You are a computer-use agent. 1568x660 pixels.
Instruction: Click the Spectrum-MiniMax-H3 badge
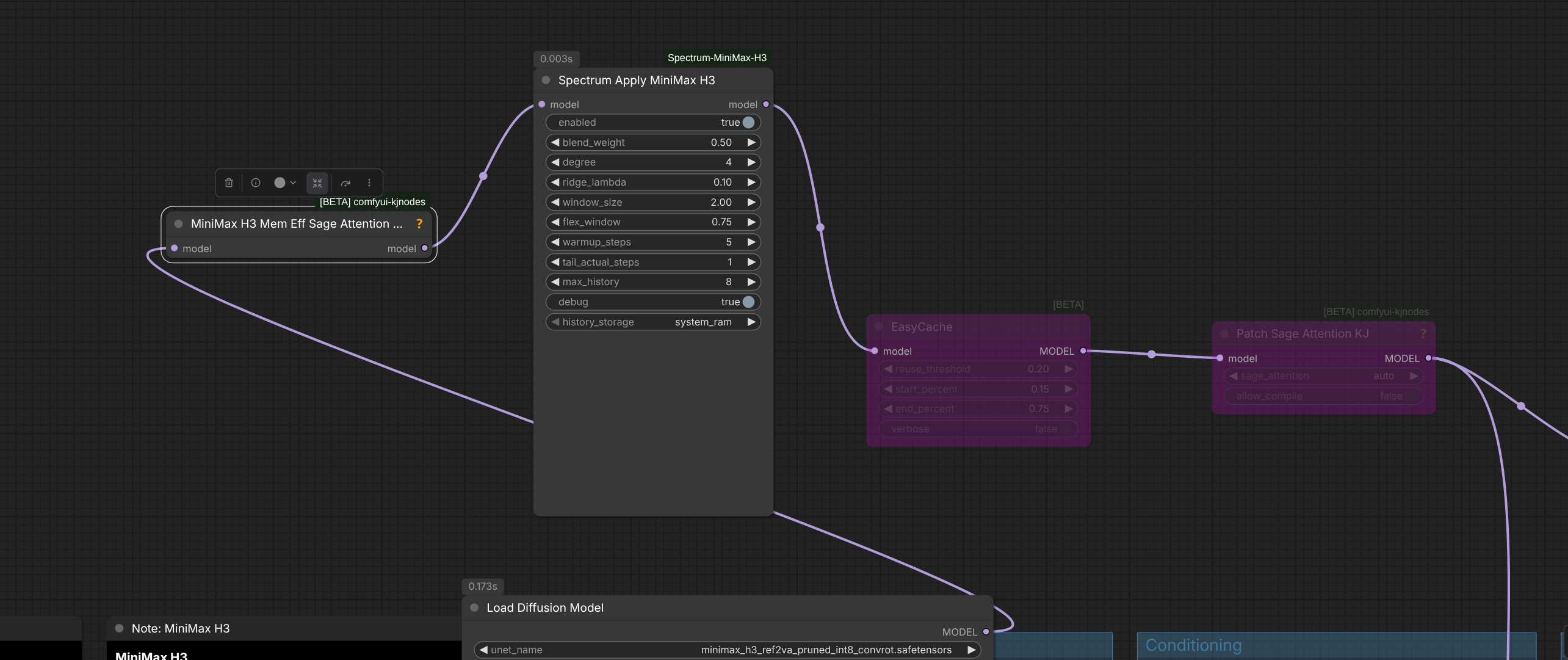[717, 57]
